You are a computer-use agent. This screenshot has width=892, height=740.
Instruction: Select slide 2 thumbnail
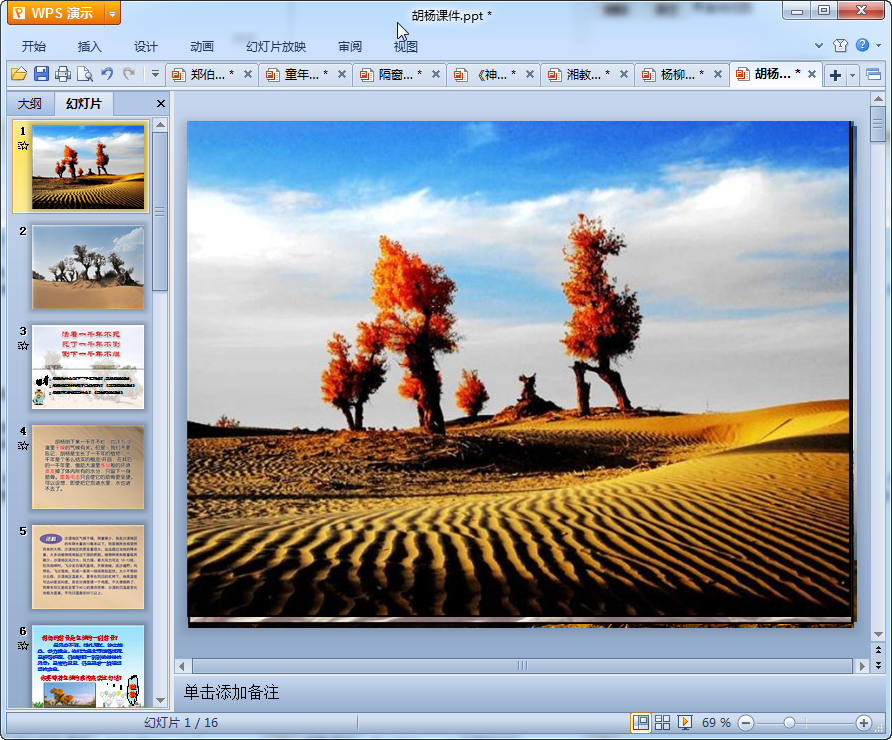[88, 267]
